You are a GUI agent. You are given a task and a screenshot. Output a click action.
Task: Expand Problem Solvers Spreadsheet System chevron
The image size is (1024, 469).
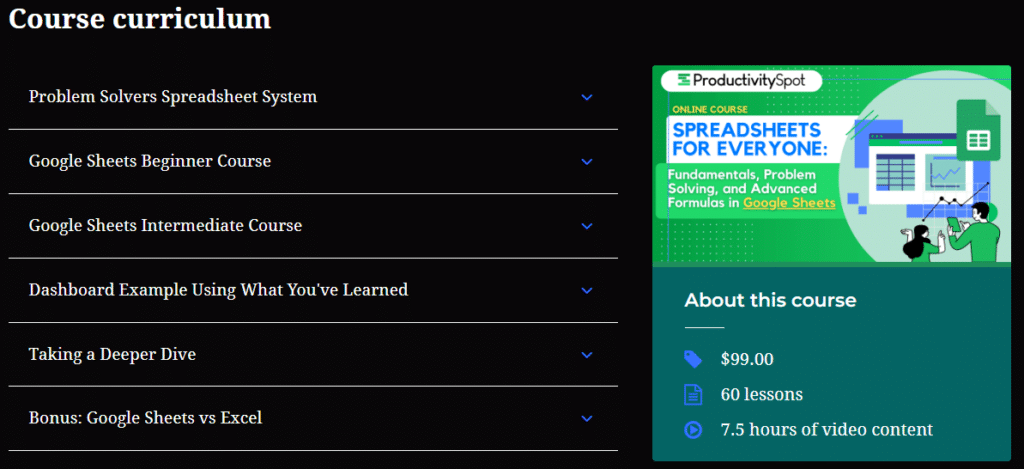[x=586, y=97]
